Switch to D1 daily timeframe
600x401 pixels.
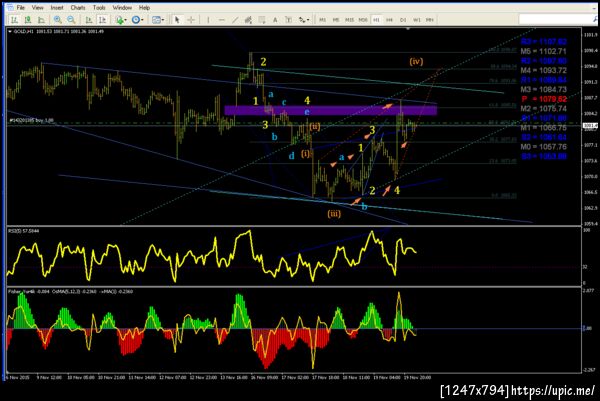[403, 20]
